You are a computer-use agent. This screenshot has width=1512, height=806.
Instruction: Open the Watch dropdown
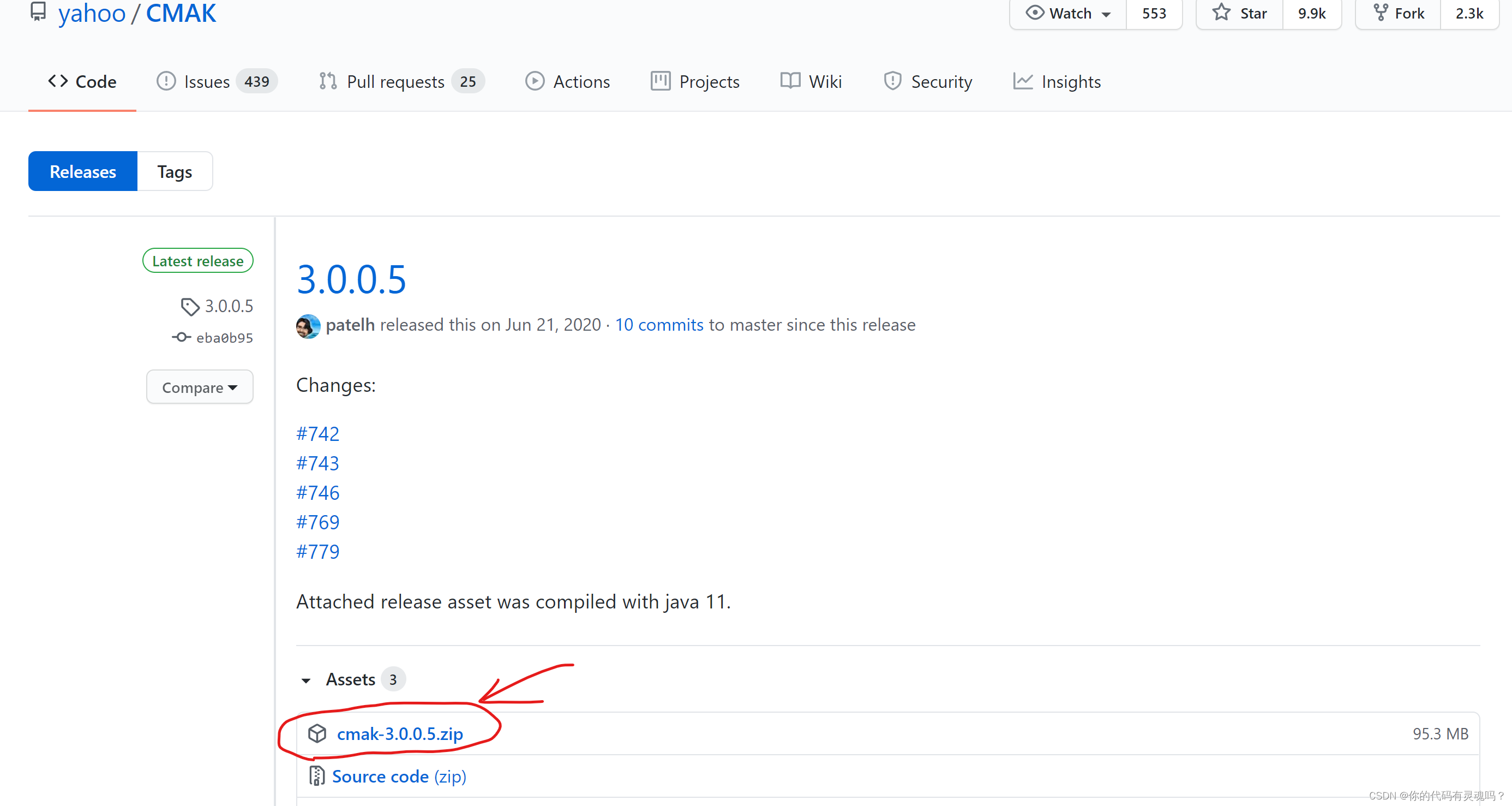click(1067, 13)
